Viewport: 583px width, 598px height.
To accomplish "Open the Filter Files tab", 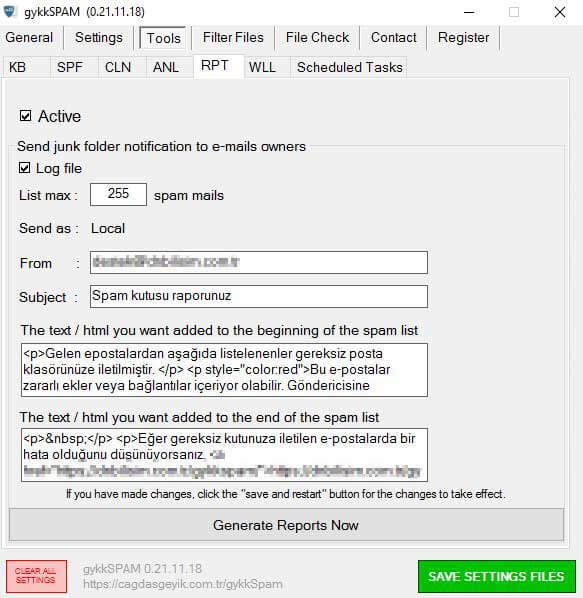I will pos(233,38).
